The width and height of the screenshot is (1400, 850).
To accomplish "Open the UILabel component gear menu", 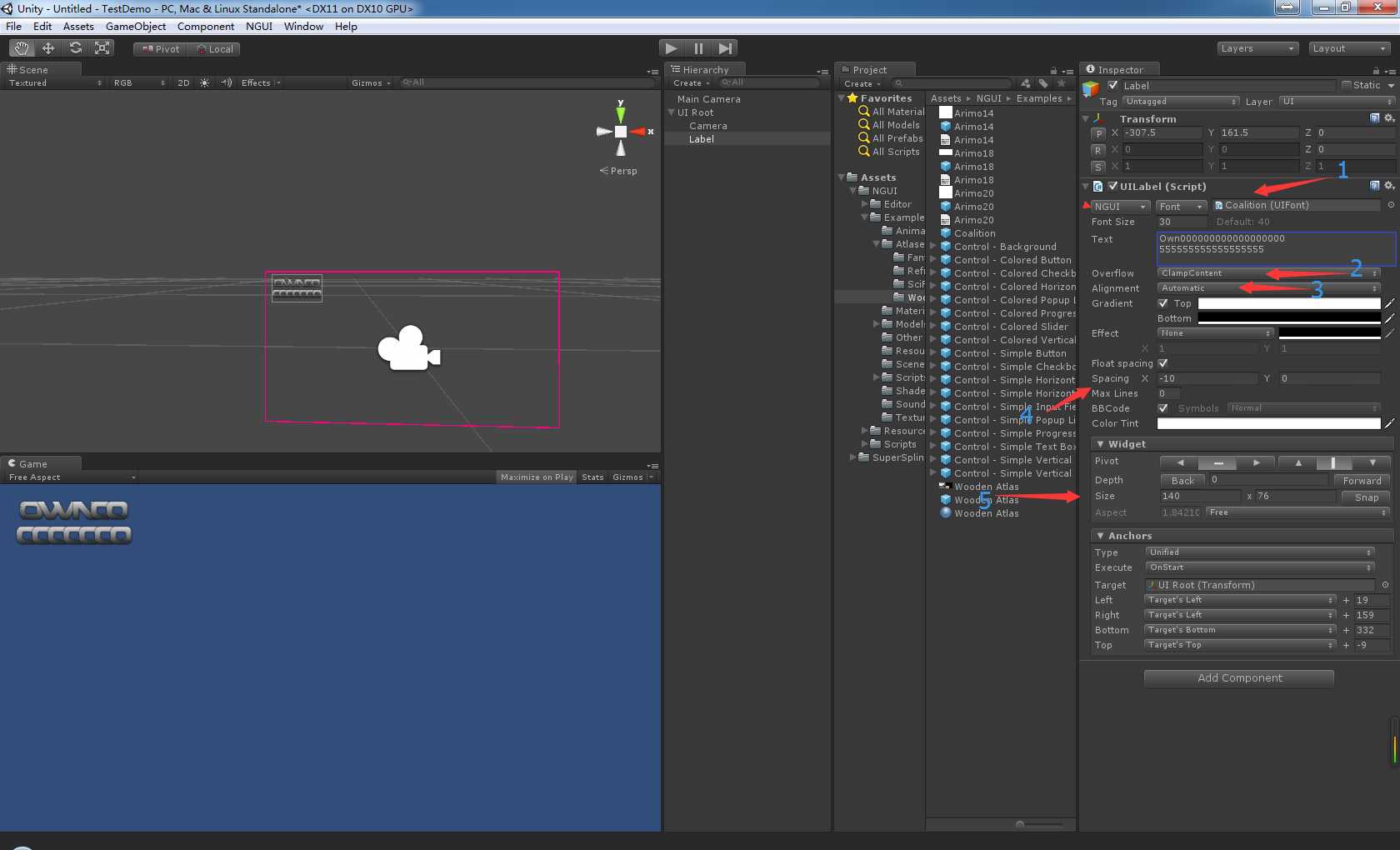I will [x=1389, y=186].
